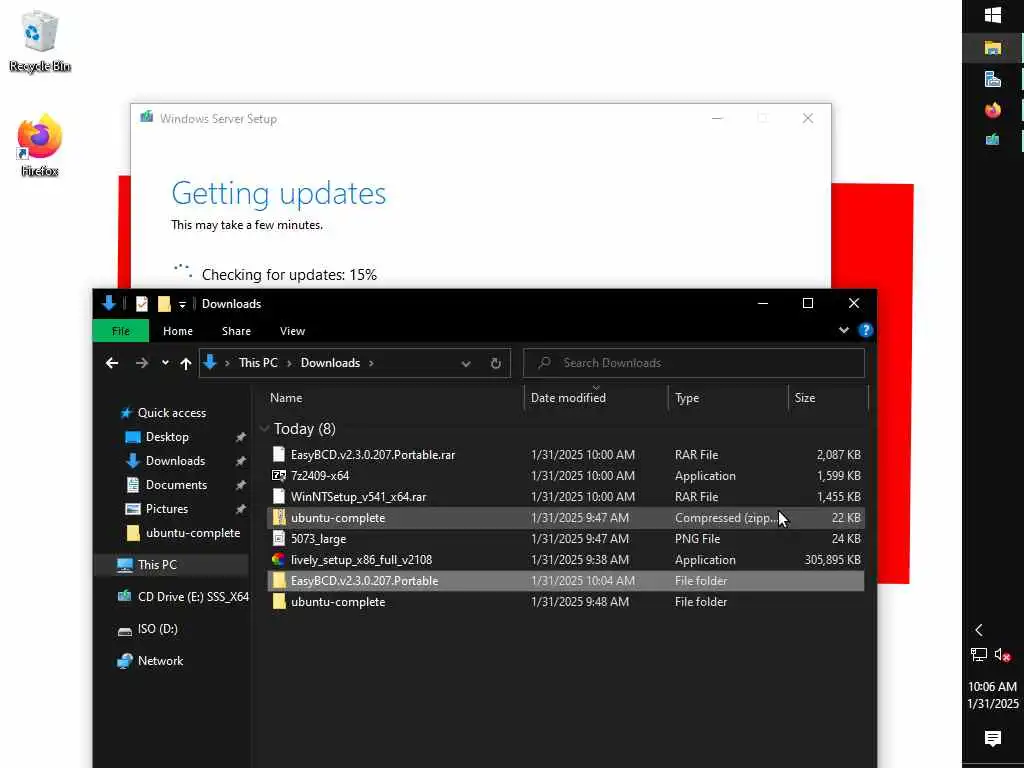Collapse the Today (8) group
This screenshot has width=1024, height=768.
pyautogui.click(x=264, y=429)
